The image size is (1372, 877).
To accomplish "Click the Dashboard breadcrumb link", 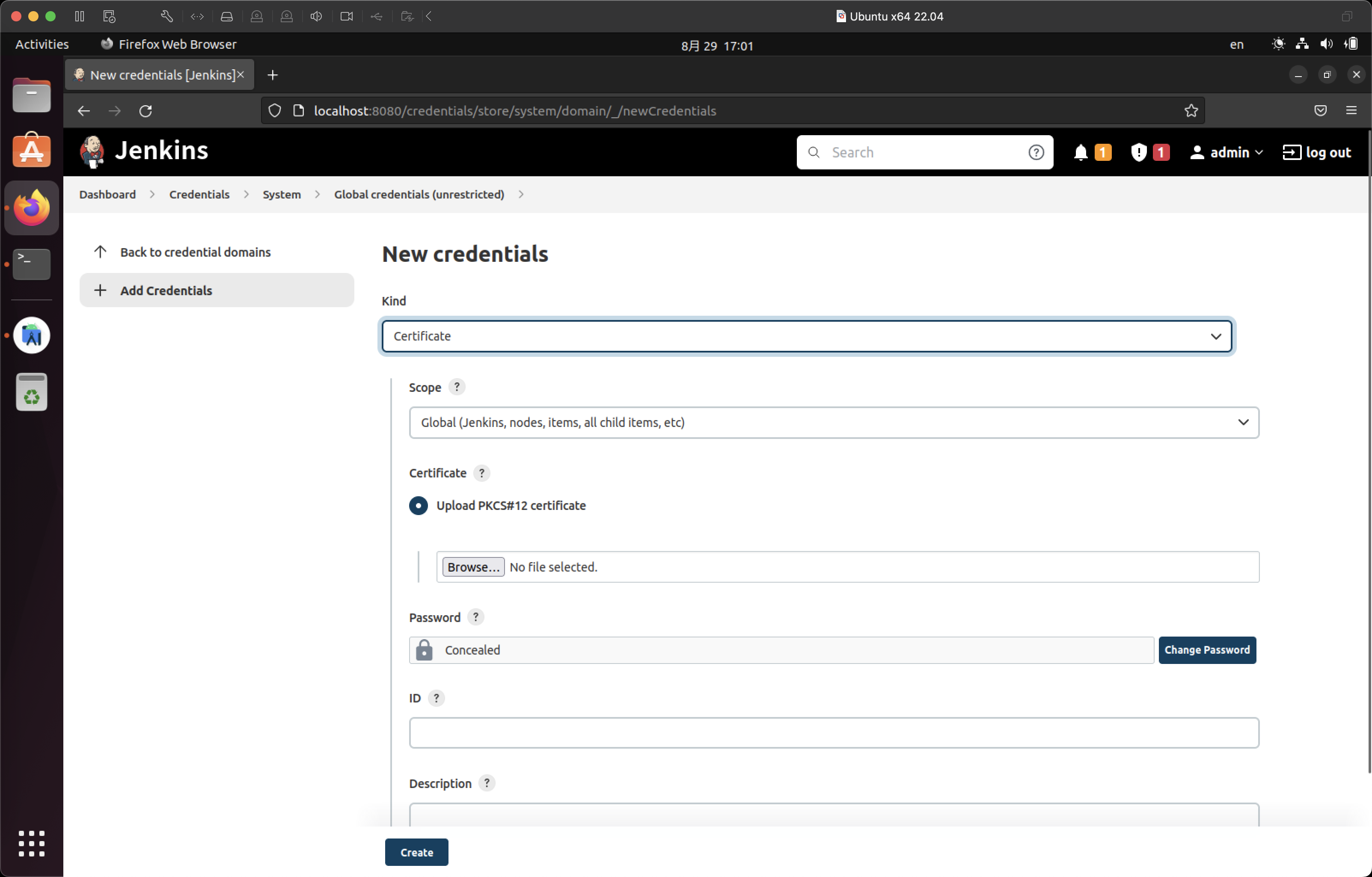I will tap(108, 194).
